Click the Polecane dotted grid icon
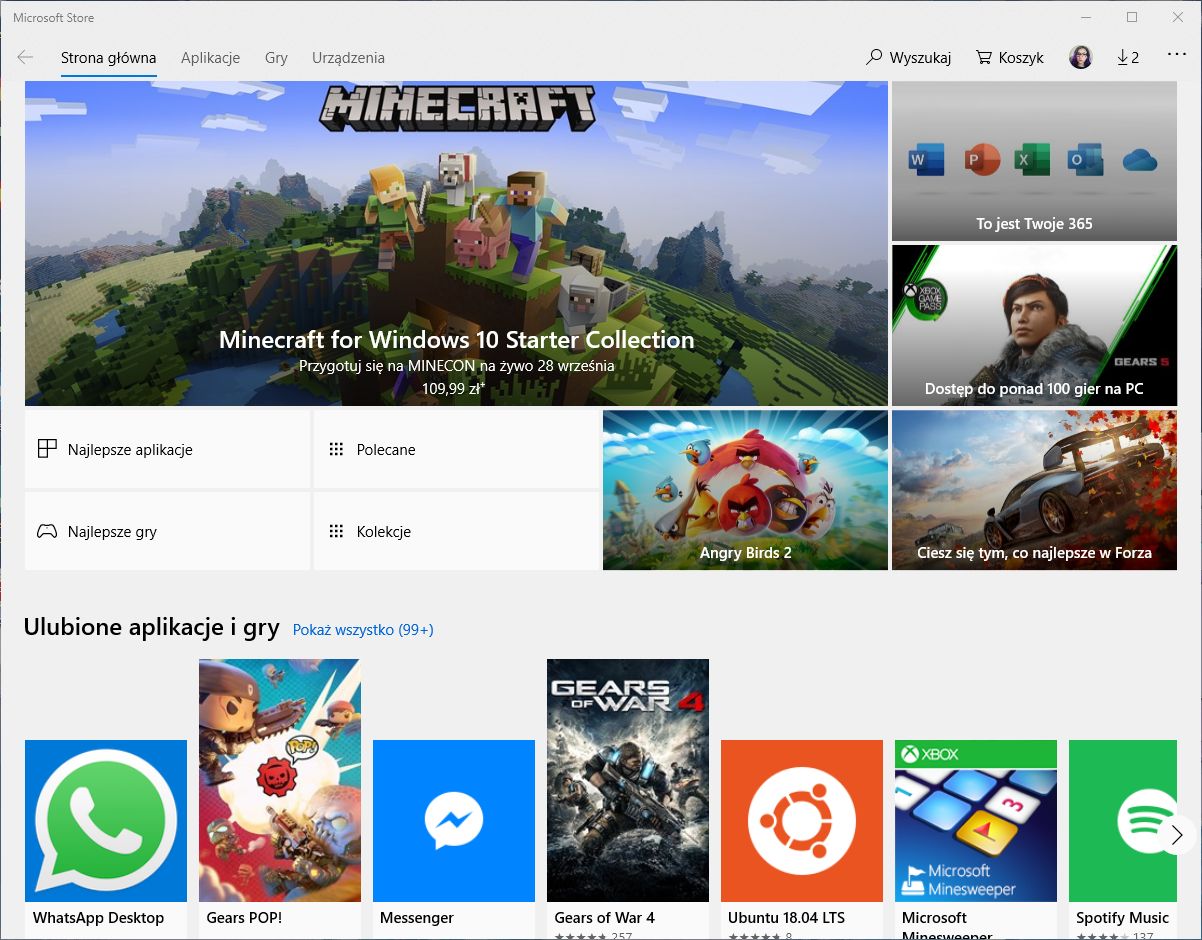The width and height of the screenshot is (1202, 940). click(336, 449)
